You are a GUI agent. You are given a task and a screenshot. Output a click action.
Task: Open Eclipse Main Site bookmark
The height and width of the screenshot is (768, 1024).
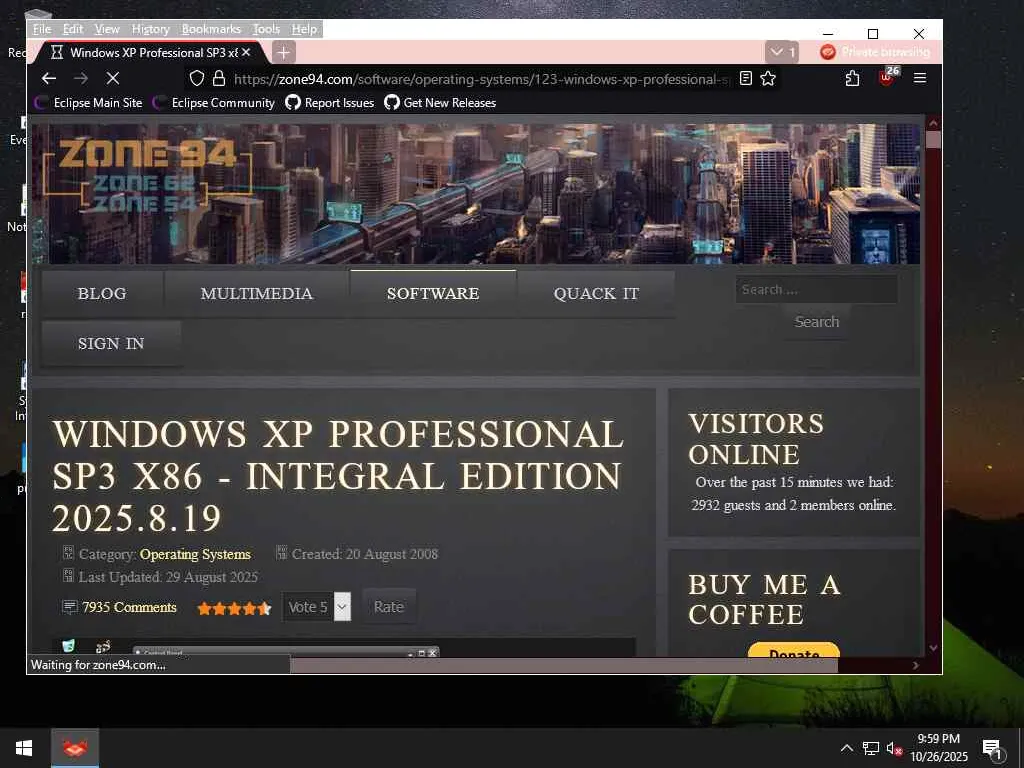[88, 103]
